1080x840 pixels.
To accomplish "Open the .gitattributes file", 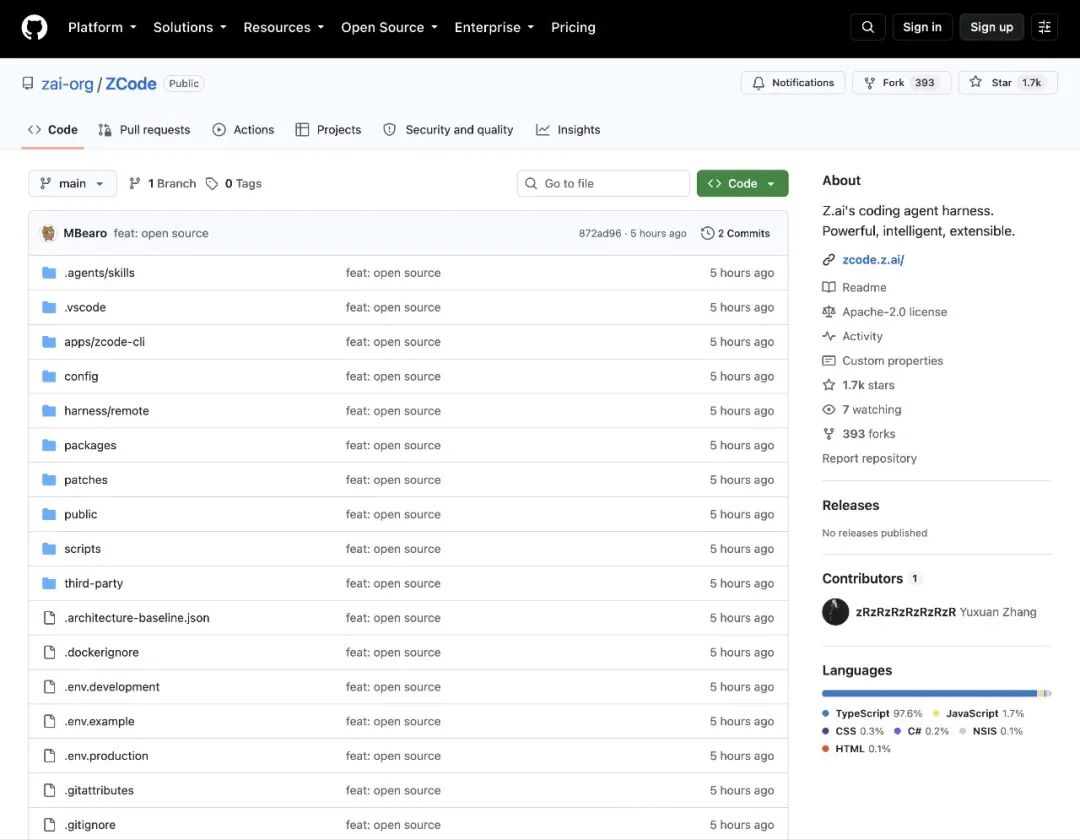I will tap(99, 790).
